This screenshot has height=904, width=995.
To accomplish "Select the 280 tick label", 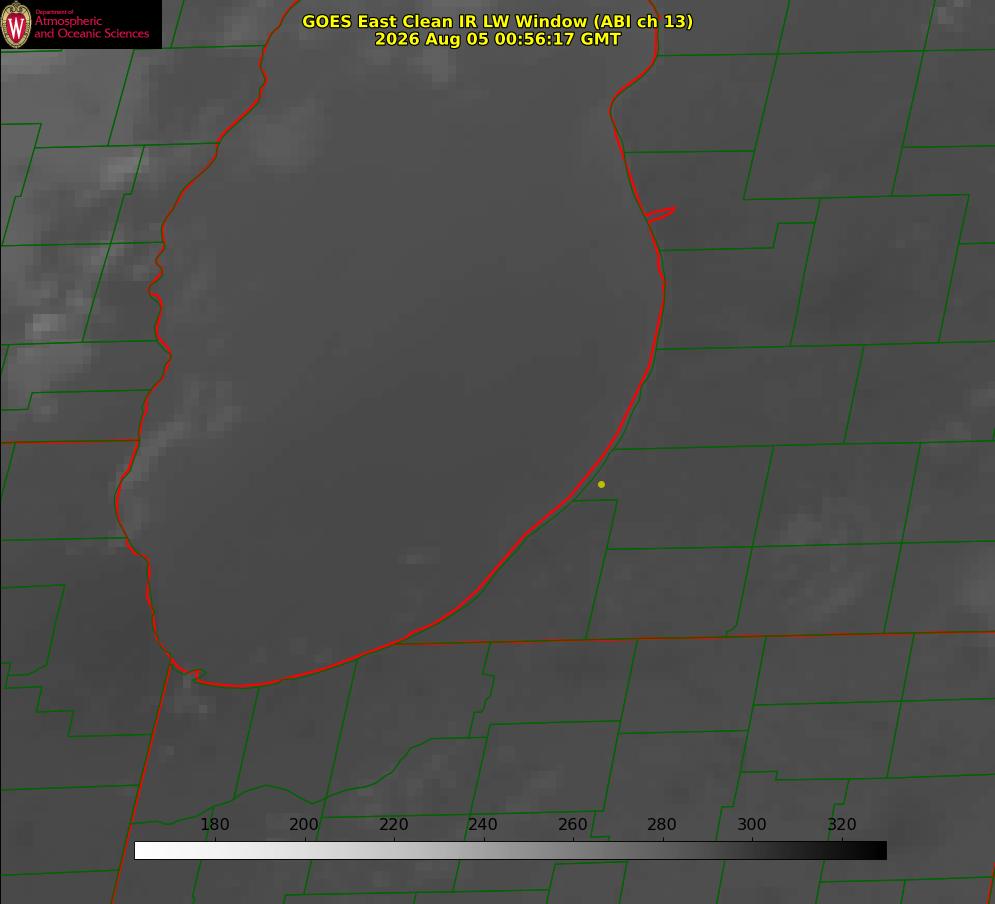I will tap(662, 824).
